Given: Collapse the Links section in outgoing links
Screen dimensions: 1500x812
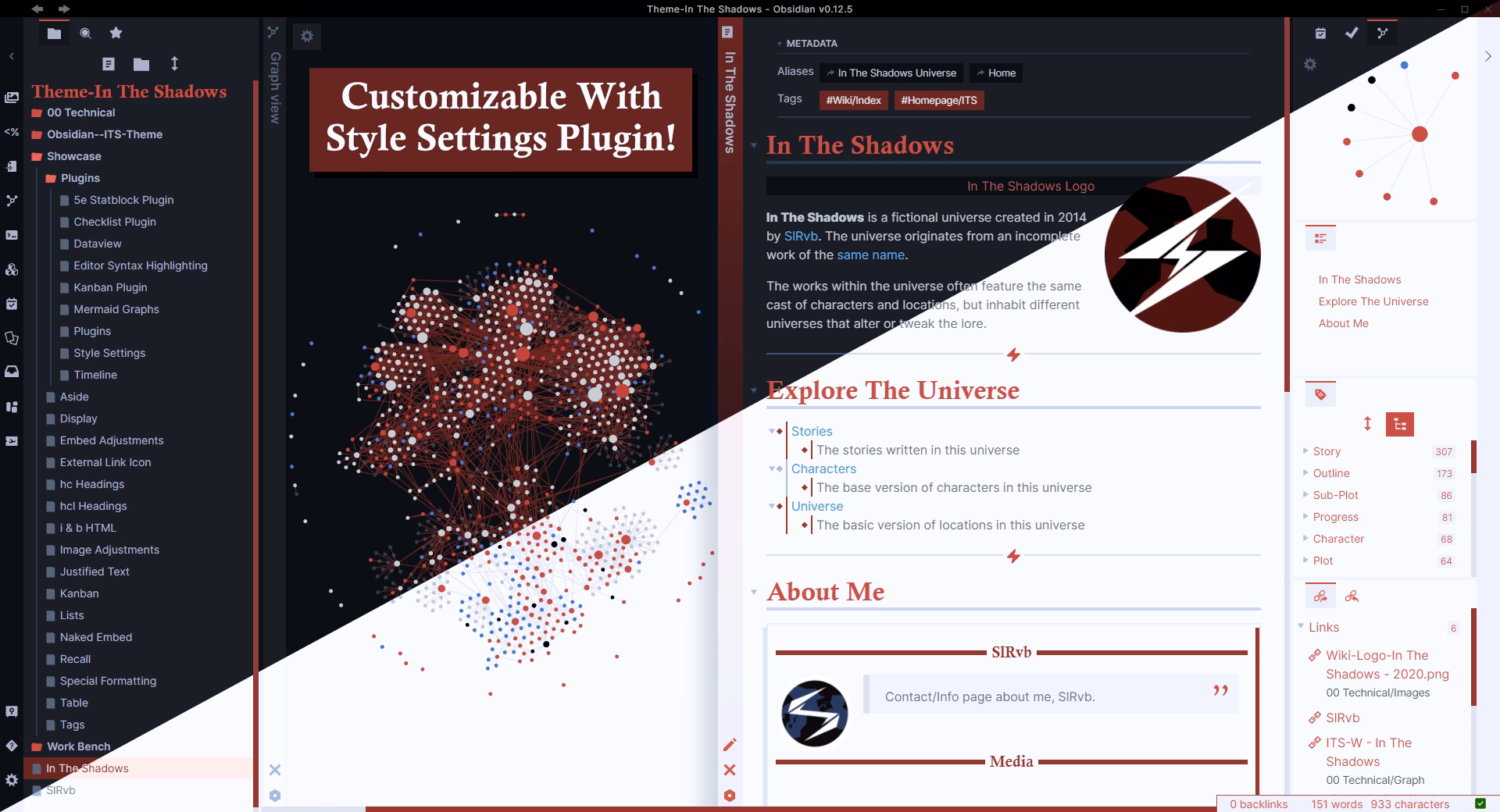Looking at the screenshot, I should tap(1301, 626).
